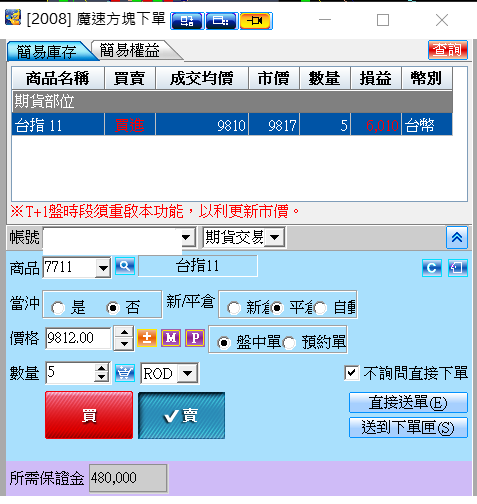Screen dimensions: 477x504
Task: Toggle 不詢問直接下單 checkbox
Action: coord(352,373)
